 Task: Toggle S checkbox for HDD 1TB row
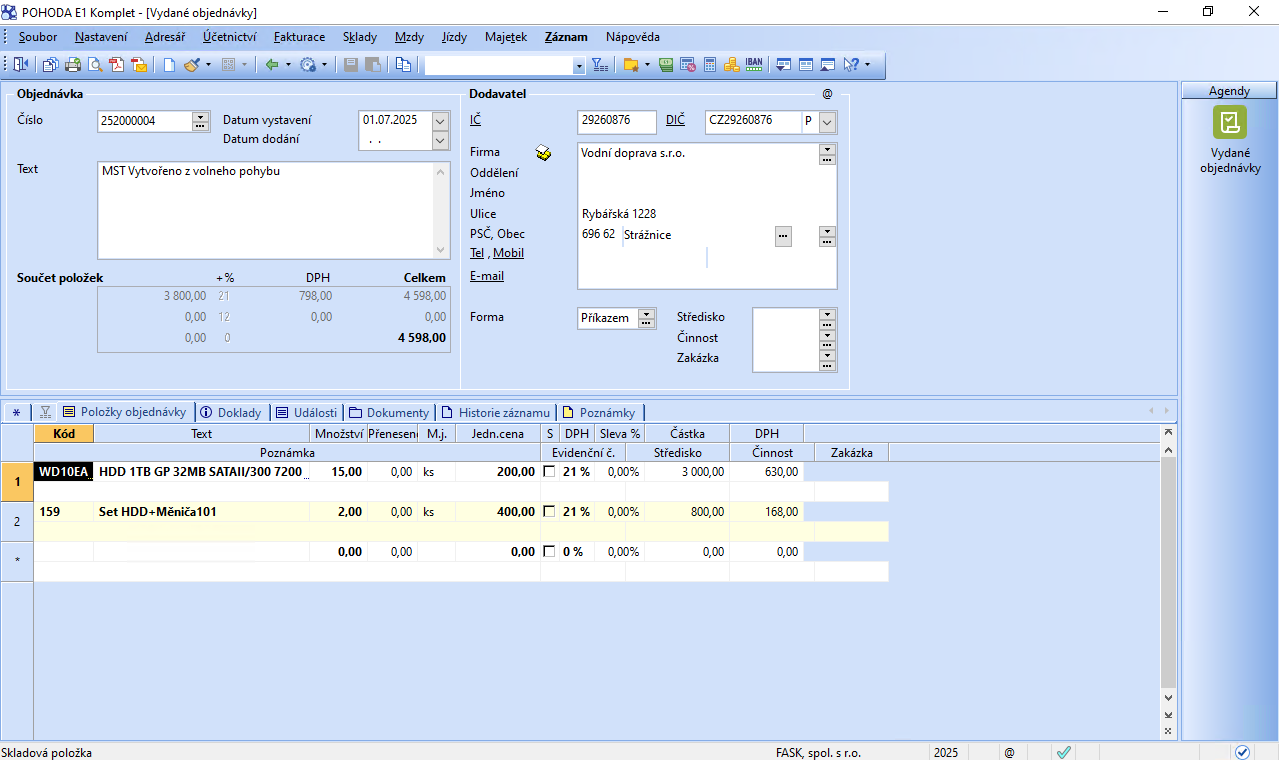click(x=549, y=472)
